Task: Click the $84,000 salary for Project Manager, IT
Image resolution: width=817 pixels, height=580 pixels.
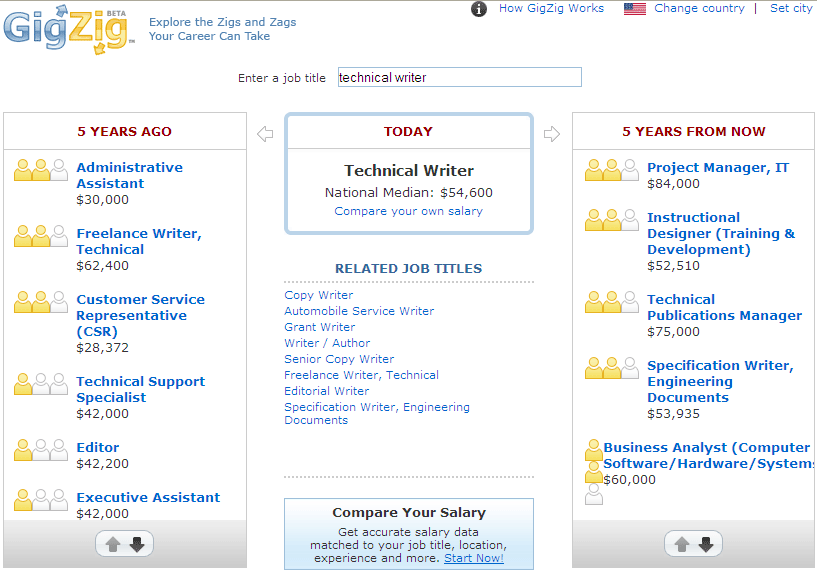Action: click(673, 183)
